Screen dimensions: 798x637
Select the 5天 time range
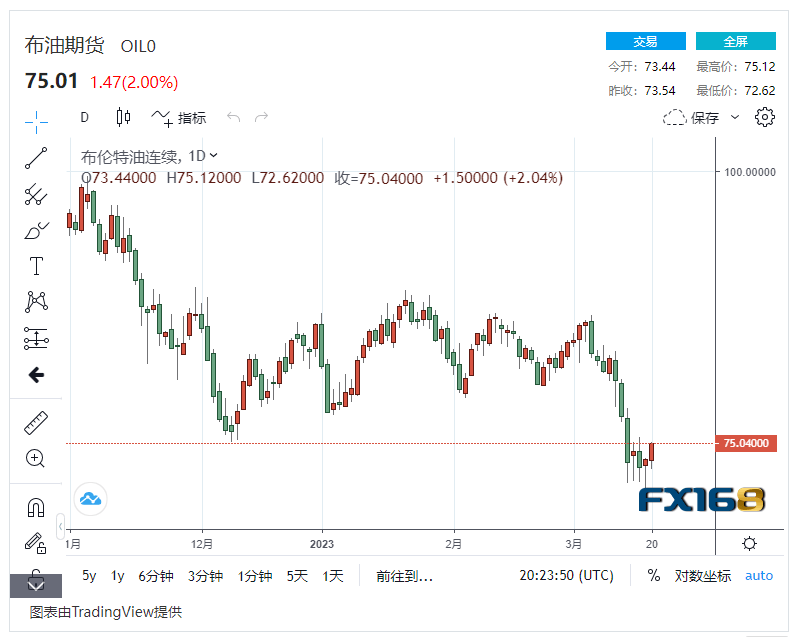point(297,576)
